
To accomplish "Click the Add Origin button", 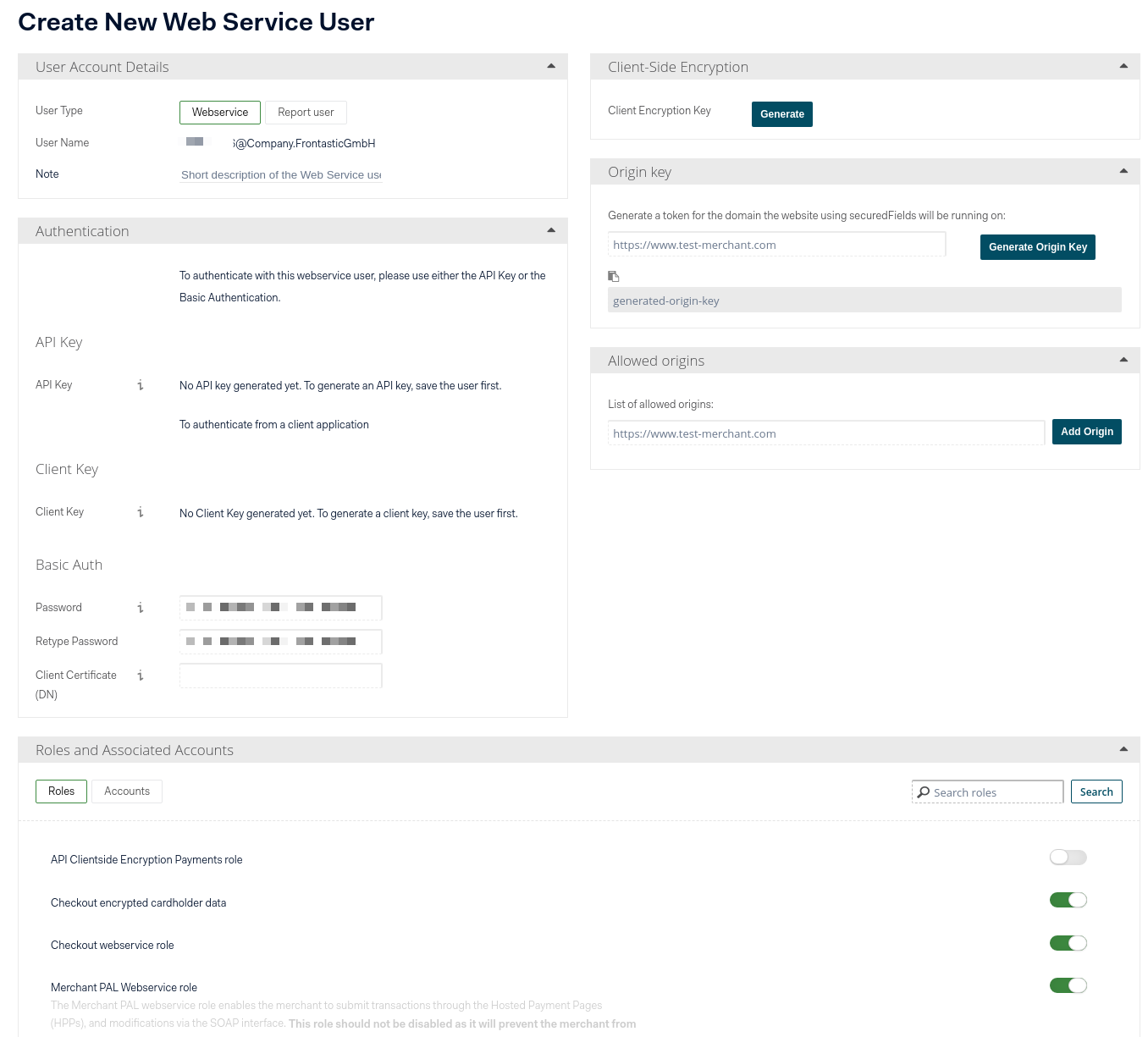I will [x=1087, y=432].
